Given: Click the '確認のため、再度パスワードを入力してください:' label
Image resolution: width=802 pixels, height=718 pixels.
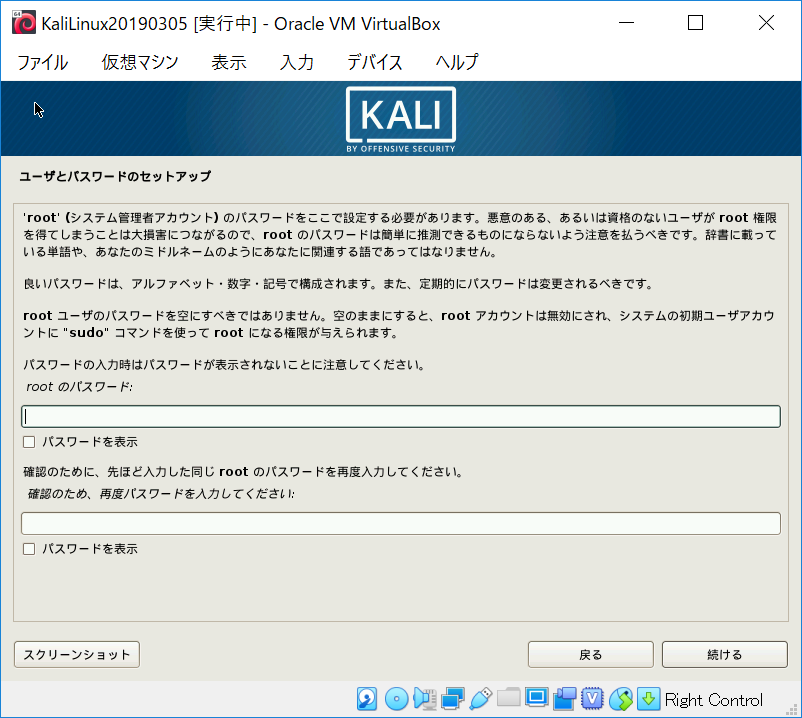Looking at the screenshot, I should pyautogui.click(x=161, y=494).
